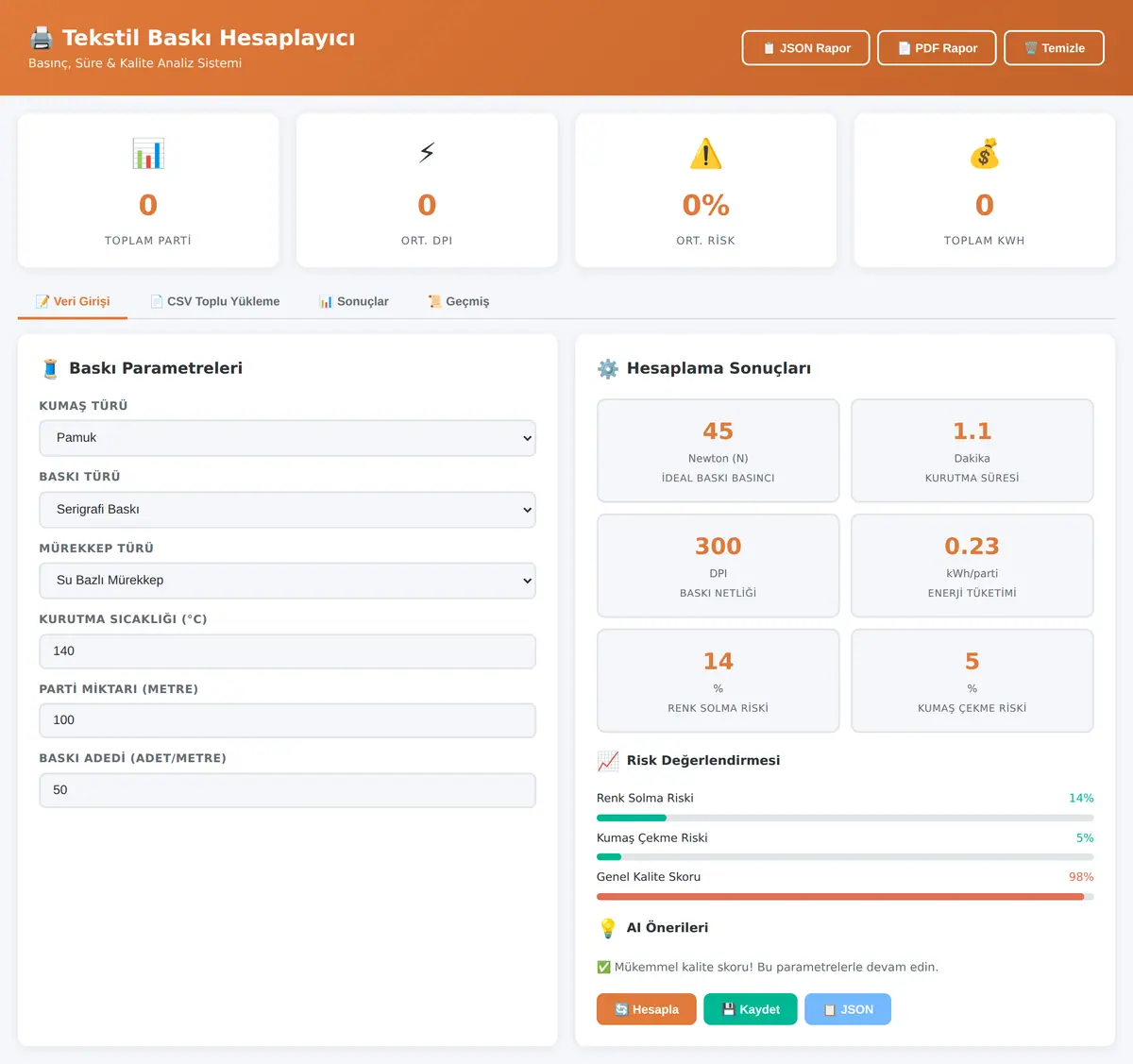Viewport: 1133px width, 1064px height.
Task: Click the Parti Miktarı (metre) input field
Action: [x=287, y=720]
